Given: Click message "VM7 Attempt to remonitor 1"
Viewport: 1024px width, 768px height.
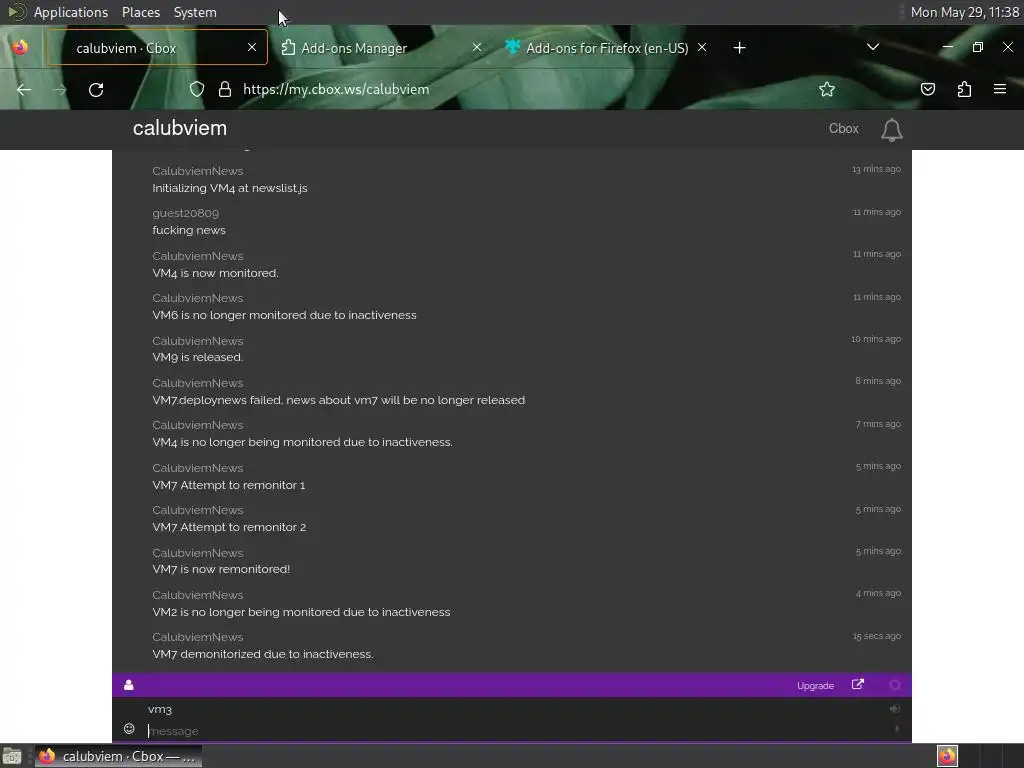Looking at the screenshot, I should pyautogui.click(x=229, y=485).
